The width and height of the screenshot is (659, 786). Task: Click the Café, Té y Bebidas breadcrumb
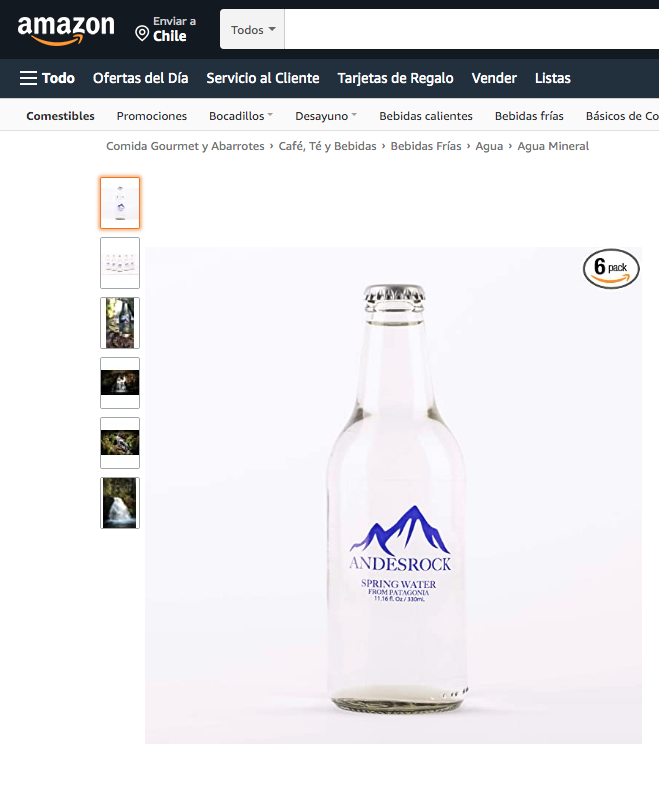[327, 146]
